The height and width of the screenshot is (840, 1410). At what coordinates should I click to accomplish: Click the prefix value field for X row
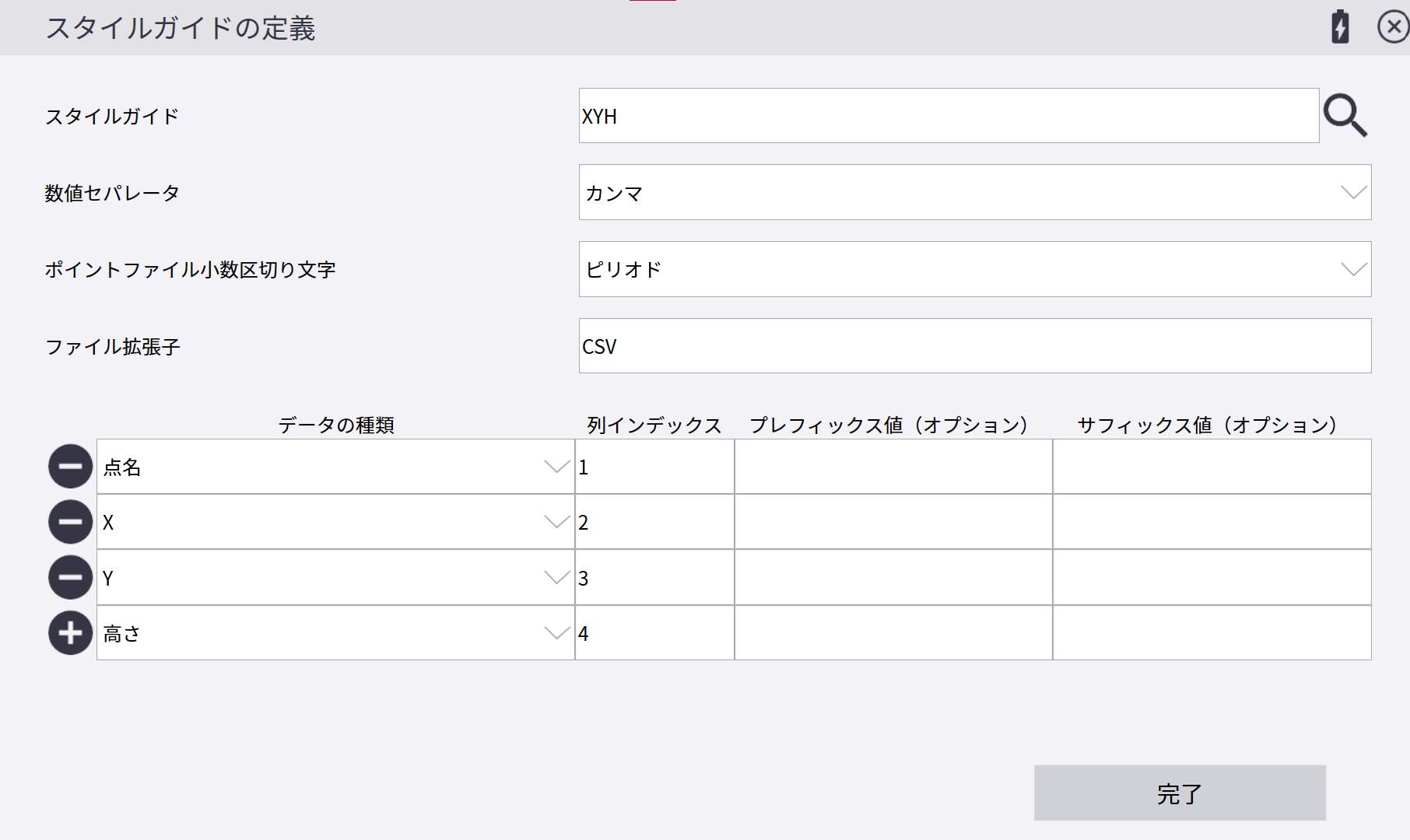[893, 522]
